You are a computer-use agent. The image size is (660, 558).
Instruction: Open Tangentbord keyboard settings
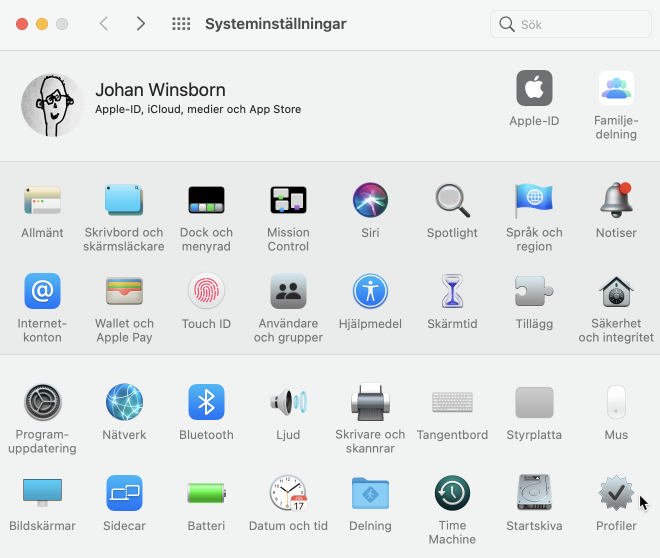[452, 402]
